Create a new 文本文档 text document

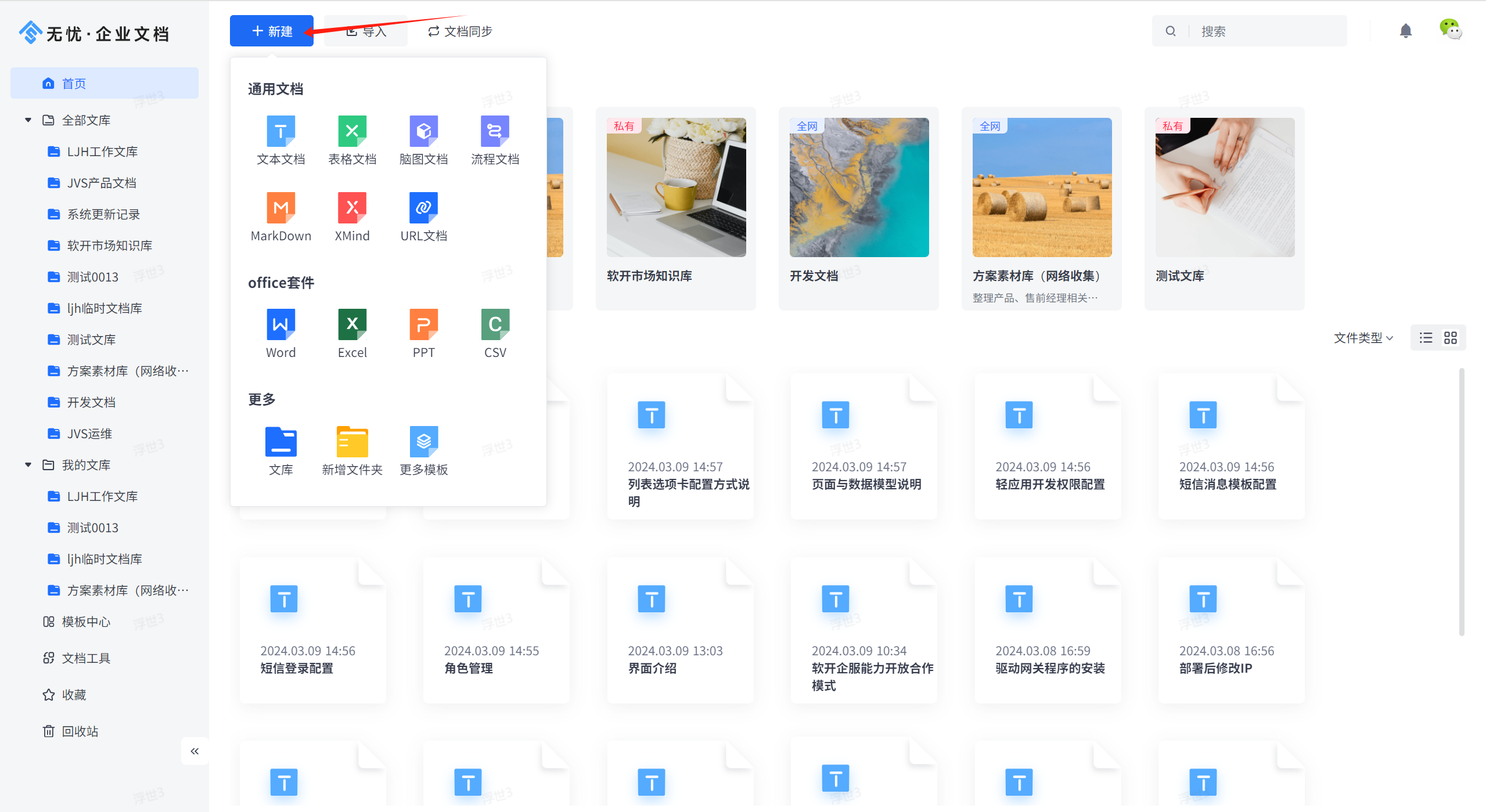(x=281, y=141)
